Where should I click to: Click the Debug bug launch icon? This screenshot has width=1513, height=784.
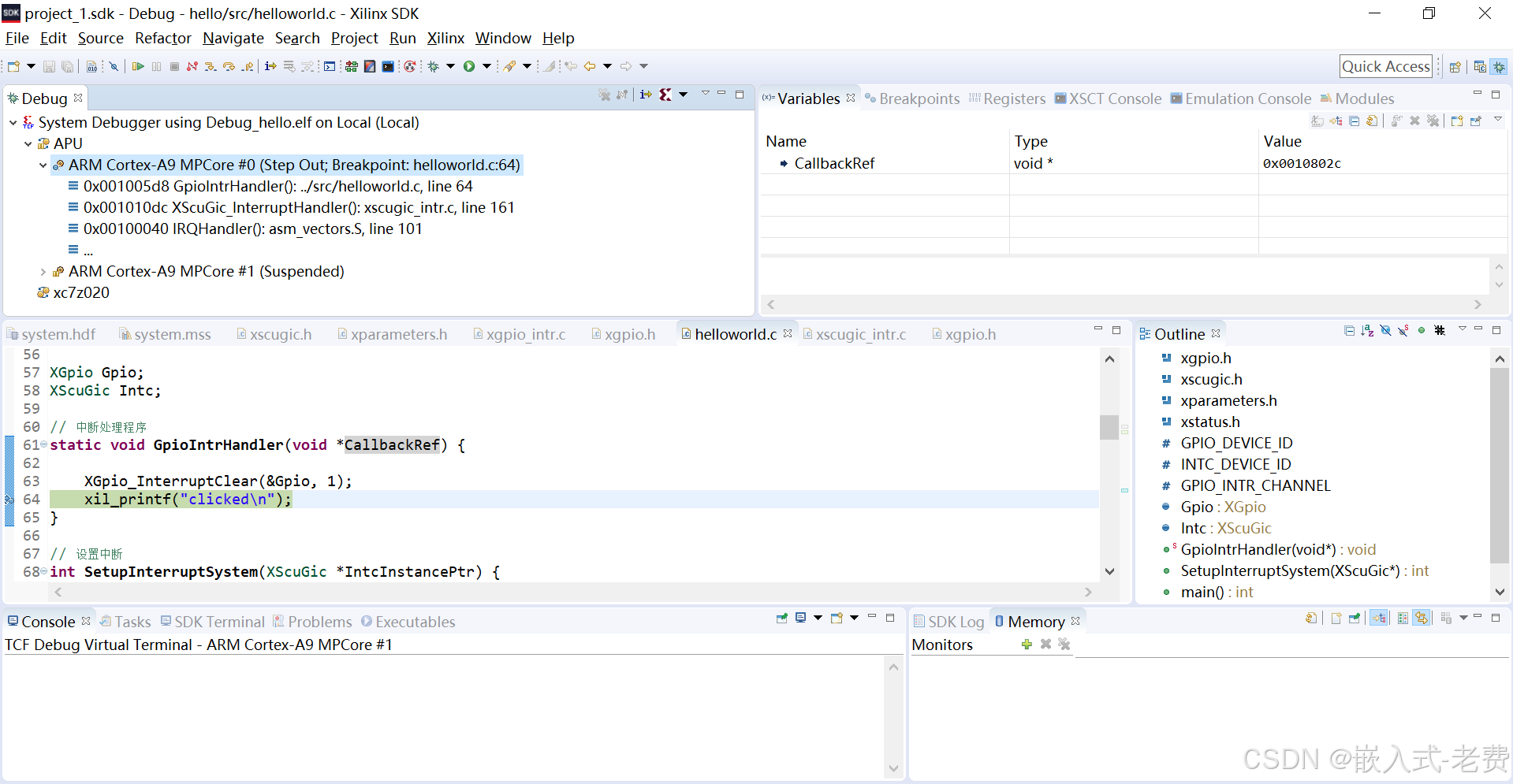tap(434, 66)
